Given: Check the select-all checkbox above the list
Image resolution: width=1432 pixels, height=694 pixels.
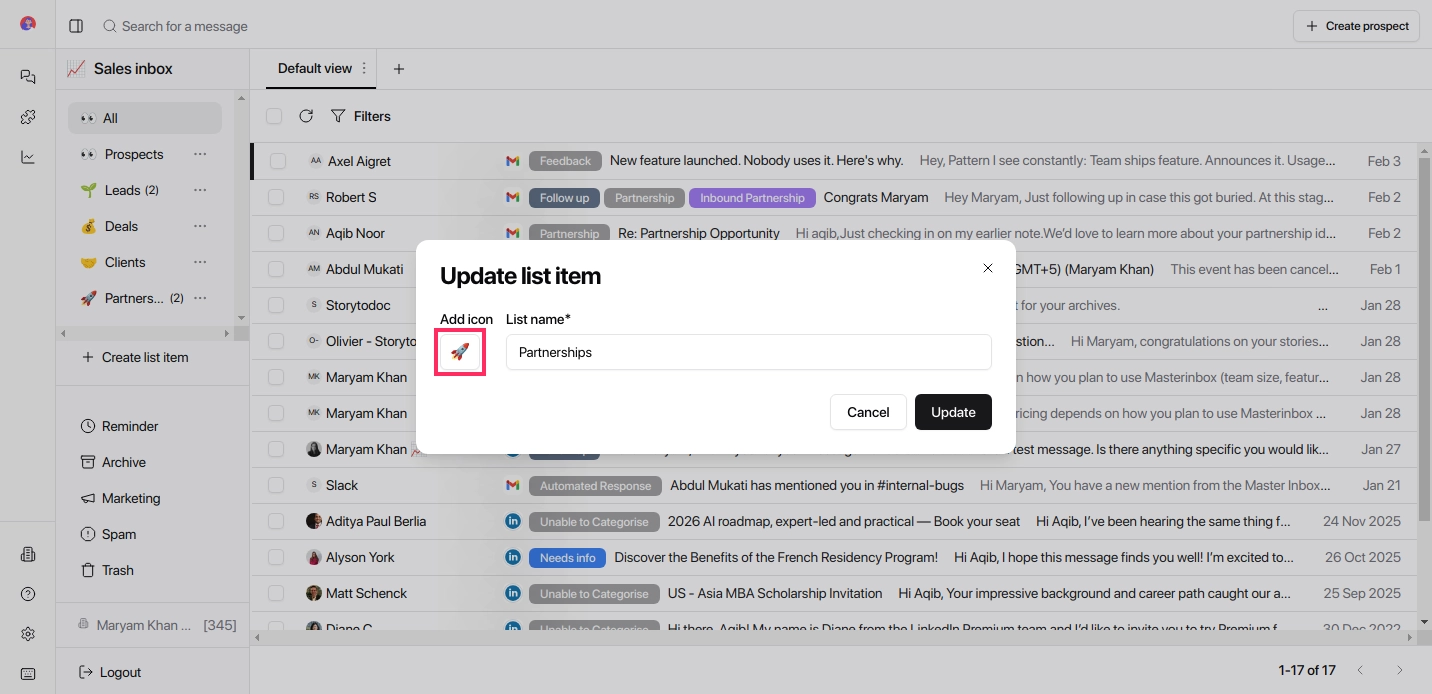Looking at the screenshot, I should [274, 116].
